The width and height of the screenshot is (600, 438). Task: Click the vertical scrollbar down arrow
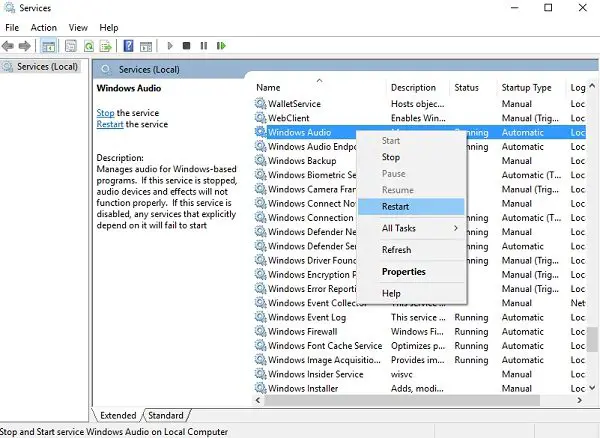point(592,388)
